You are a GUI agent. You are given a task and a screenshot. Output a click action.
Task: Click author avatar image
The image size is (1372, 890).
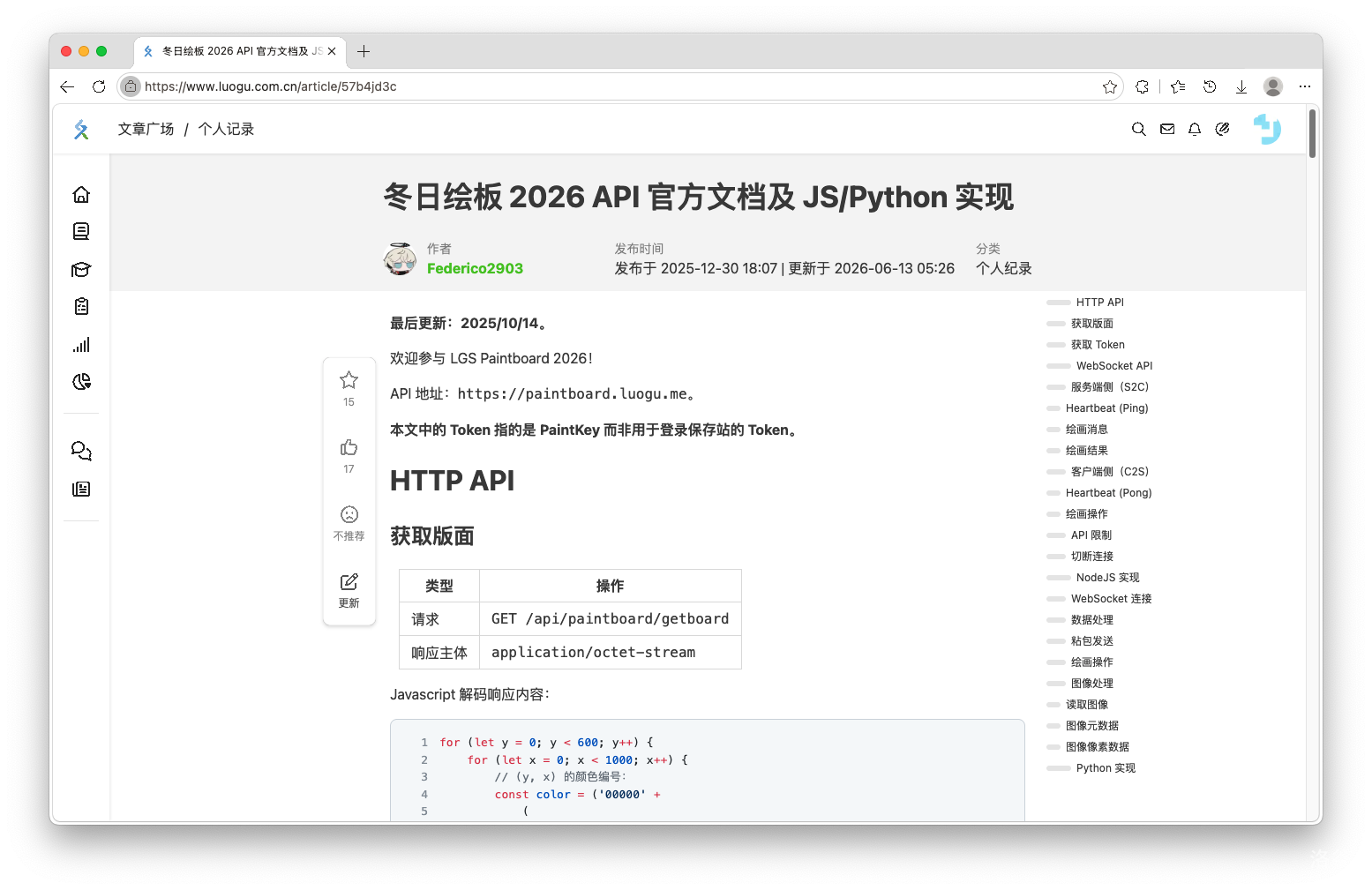point(401,258)
